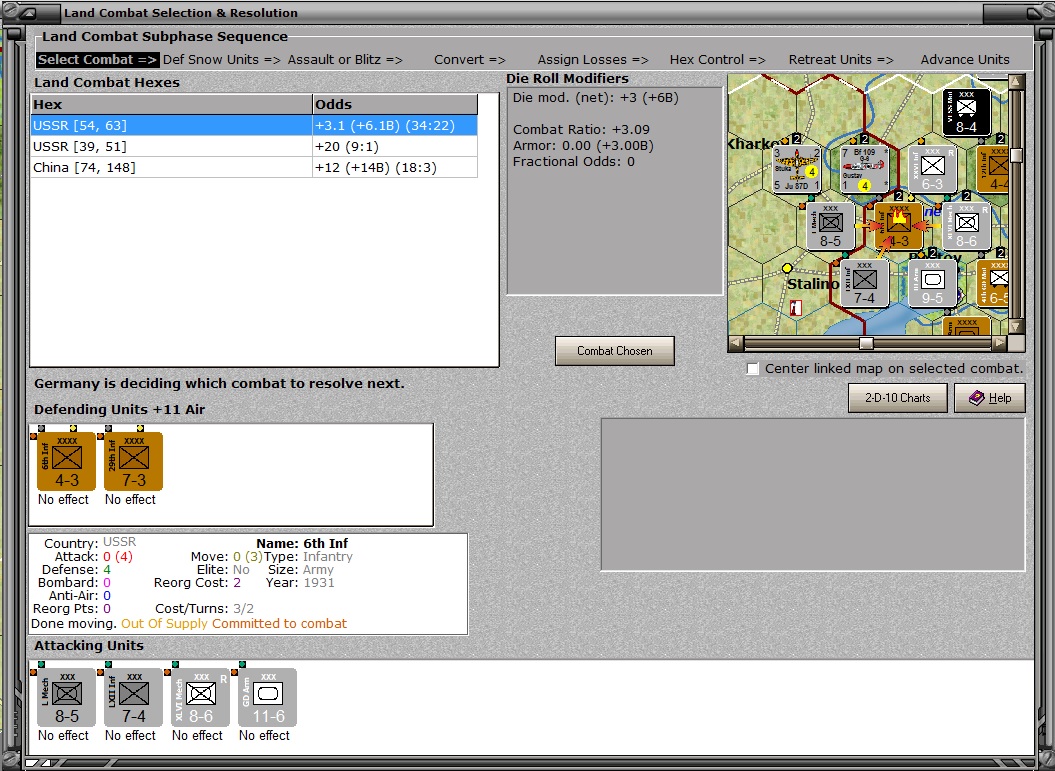Image resolution: width=1055 pixels, height=771 pixels.
Task: Click the Assault or Blitz subphase label
Action: point(345,59)
